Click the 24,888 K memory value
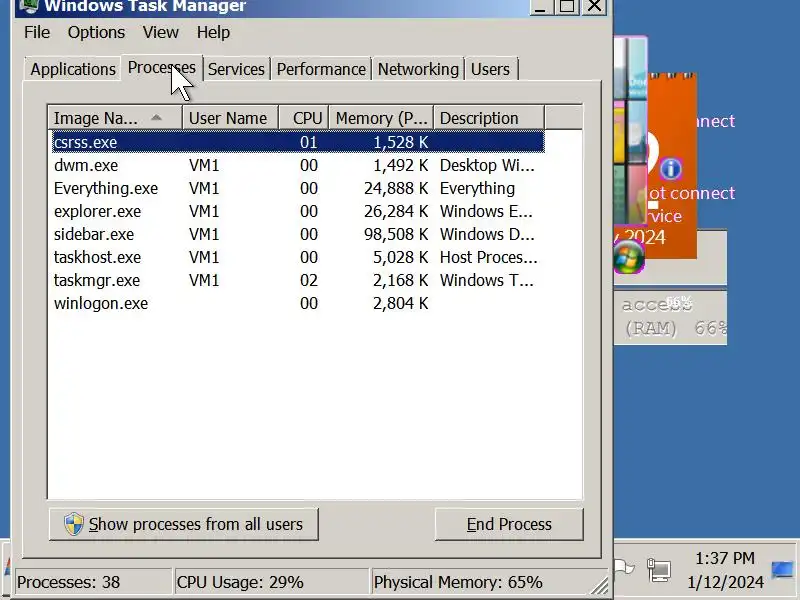Viewport: 800px width, 600px height. (x=396, y=188)
